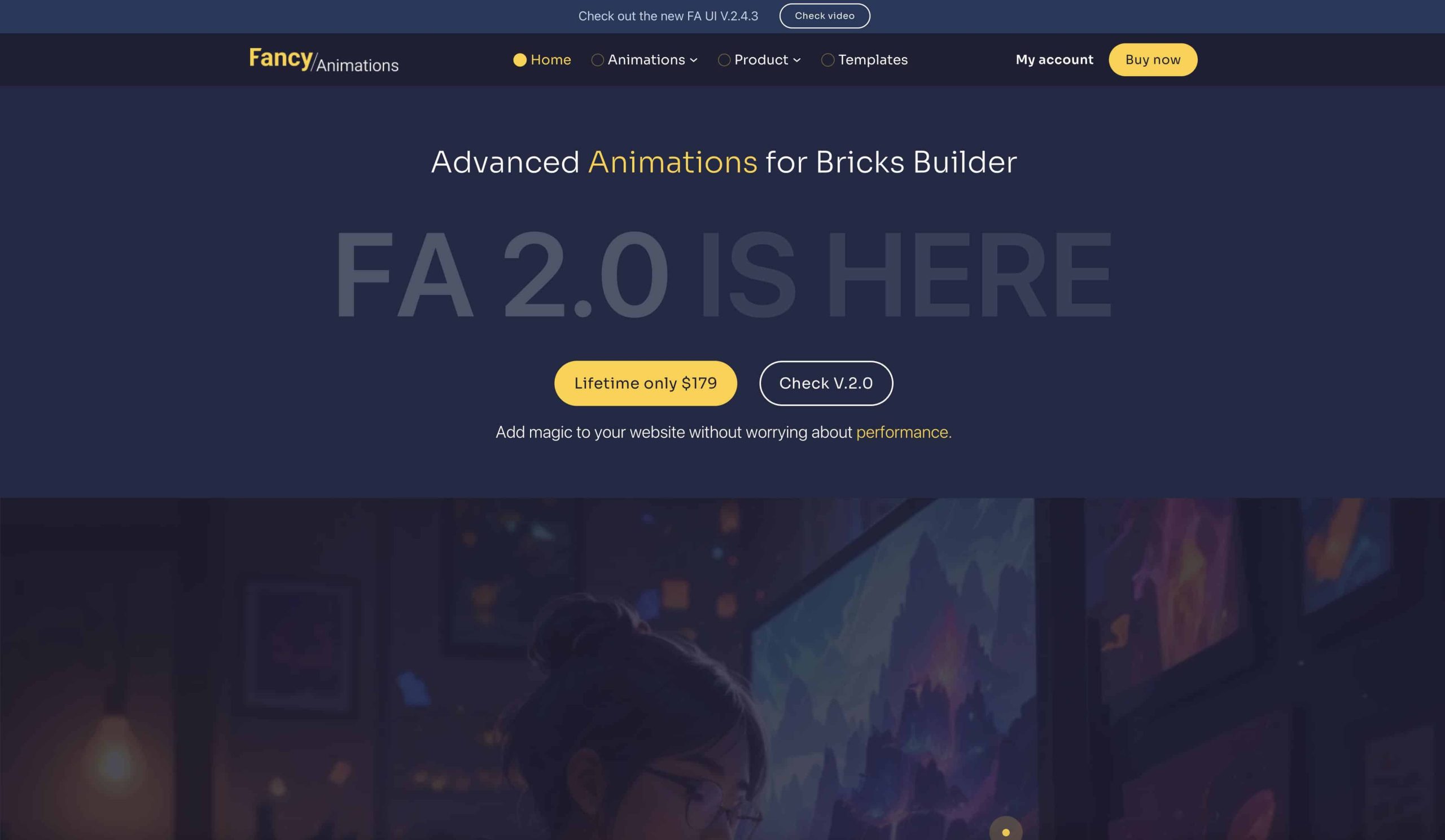This screenshot has height=840, width=1445.
Task: Click the Check video button in banner
Action: click(x=824, y=16)
